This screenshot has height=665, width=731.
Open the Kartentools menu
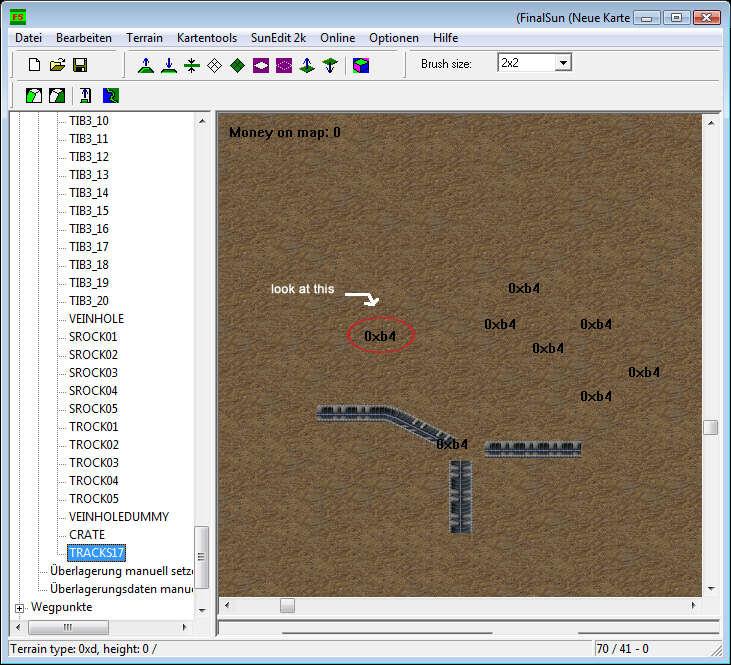pos(207,38)
